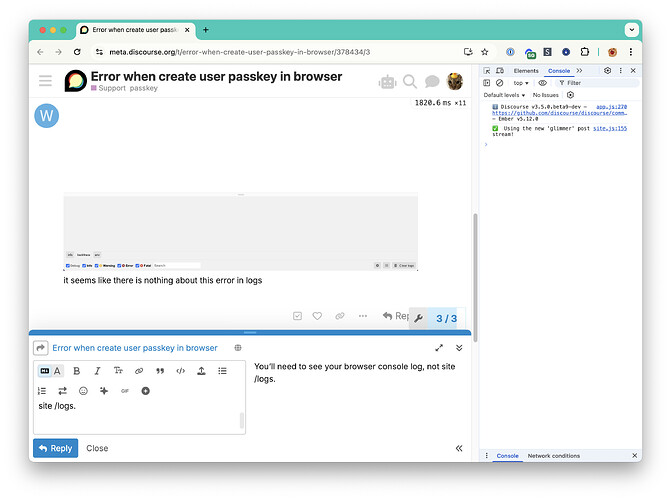Create live expression eye icon
670x500 pixels.
(x=543, y=83)
